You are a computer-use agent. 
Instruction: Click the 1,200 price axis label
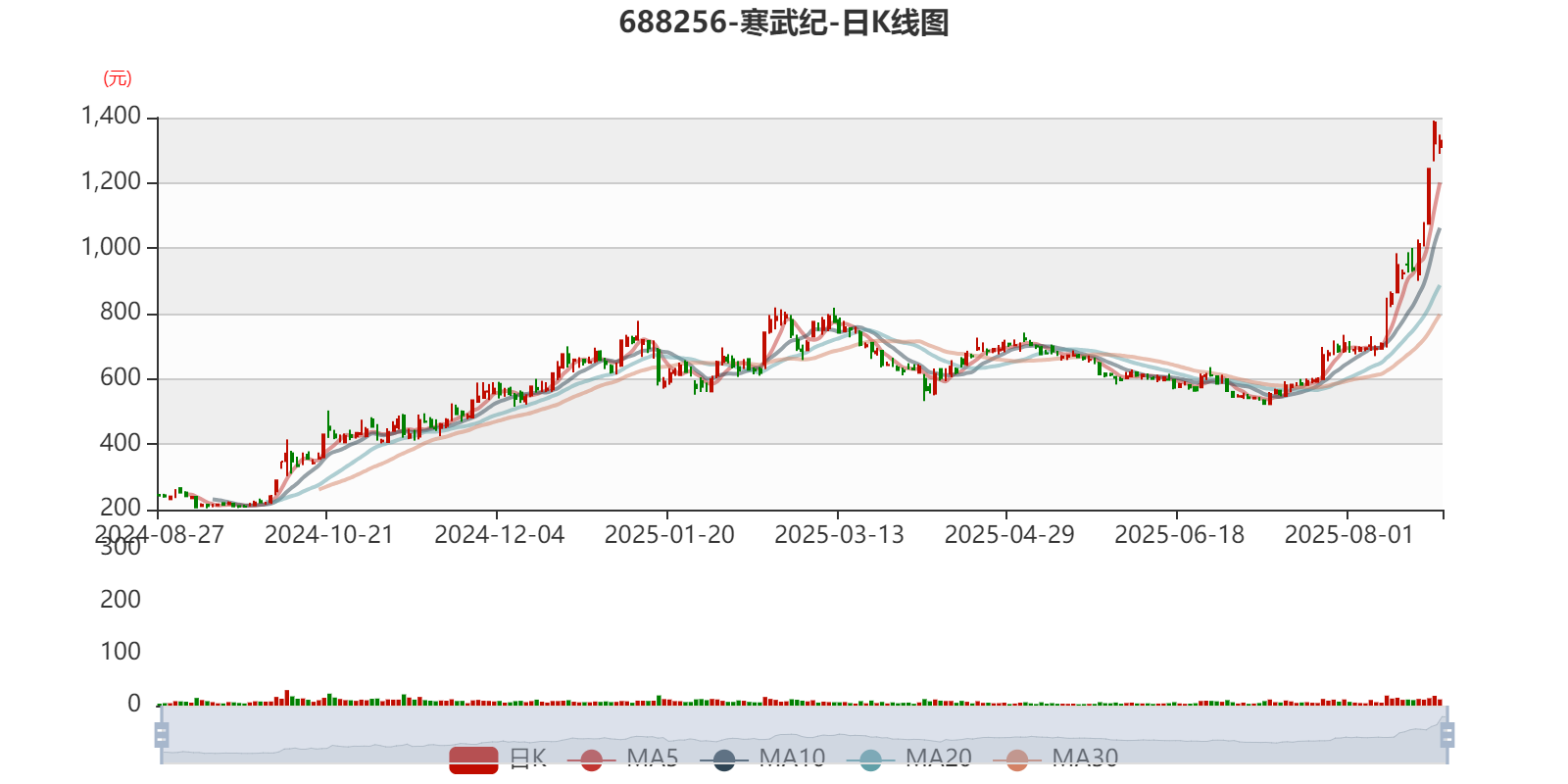[111, 182]
